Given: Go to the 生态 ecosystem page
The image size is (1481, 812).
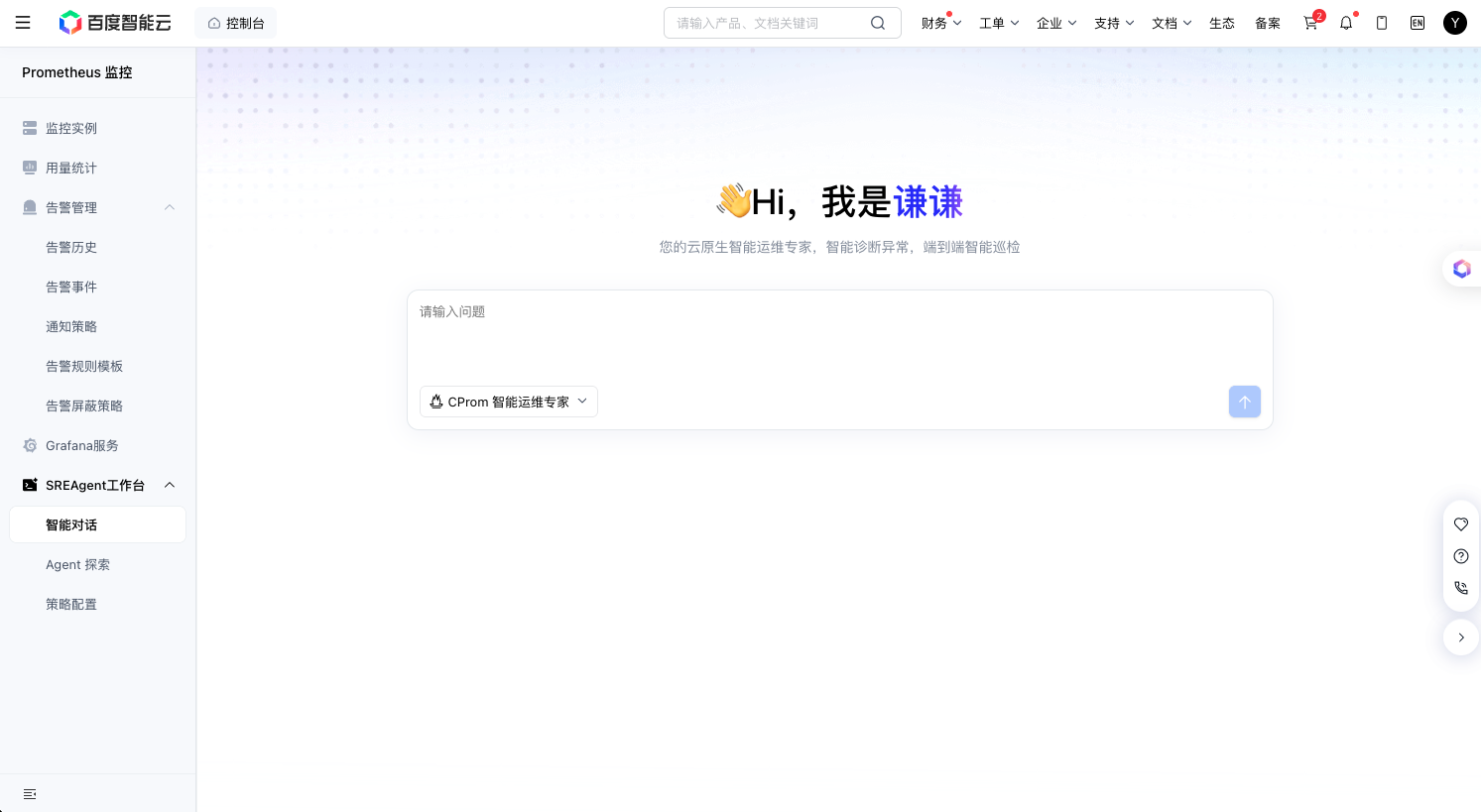Looking at the screenshot, I should [x=1222, y=23].
